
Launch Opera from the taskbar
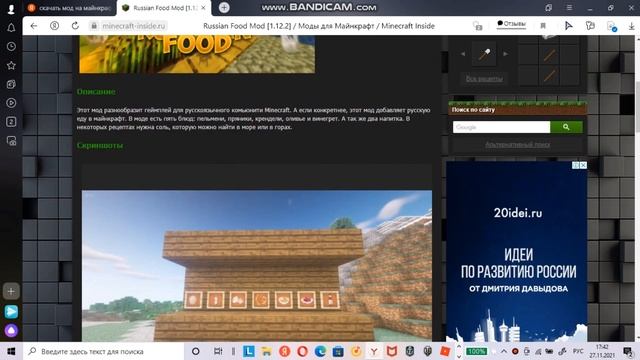(x=302, y=351)
